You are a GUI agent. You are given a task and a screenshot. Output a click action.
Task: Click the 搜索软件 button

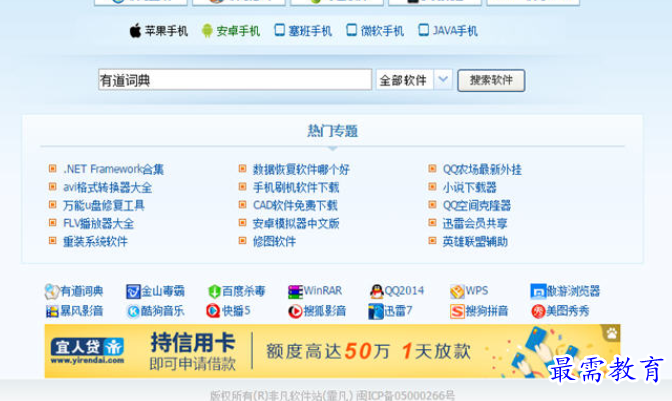click(x=491, y=81)
